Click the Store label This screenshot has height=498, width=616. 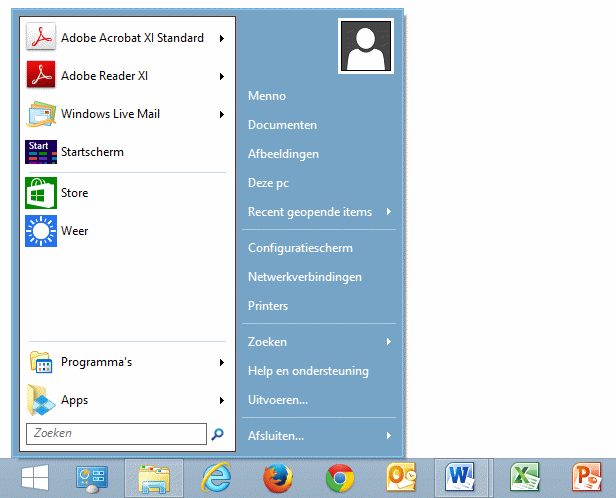(x=74, y=193)
